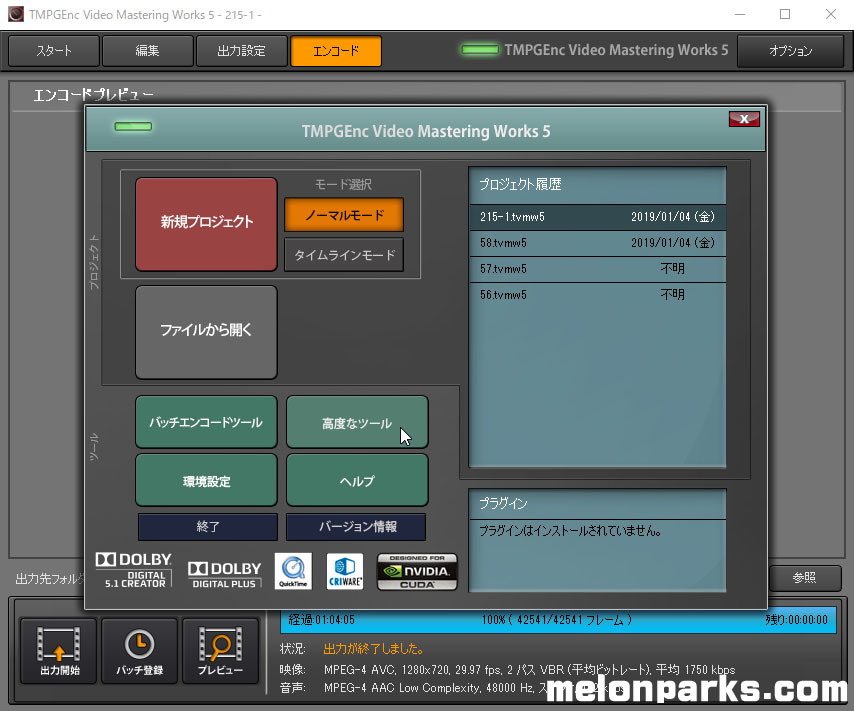Click the バッチ登録 batch register icon
The image size is (854, 711).
coord(139,651)
